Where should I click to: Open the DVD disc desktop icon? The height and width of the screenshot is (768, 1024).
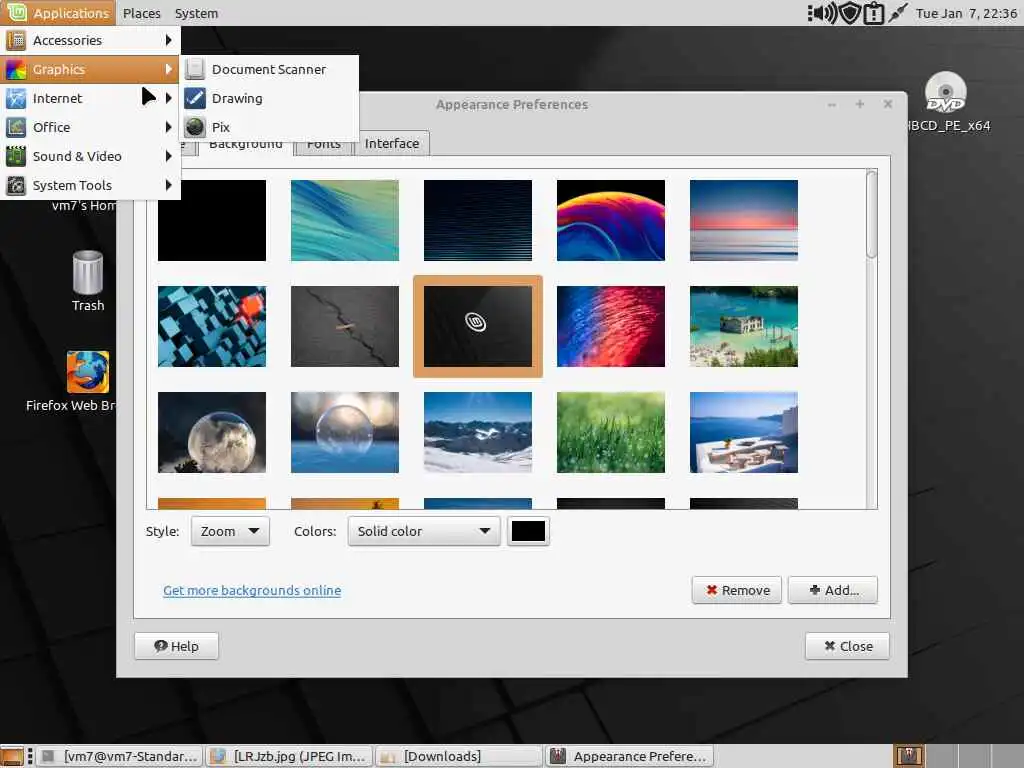click(x=946, y=102)
